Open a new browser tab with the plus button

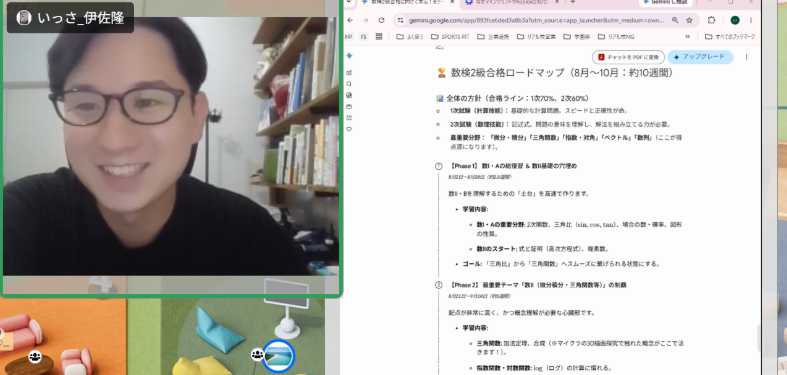tap(573, 3)
